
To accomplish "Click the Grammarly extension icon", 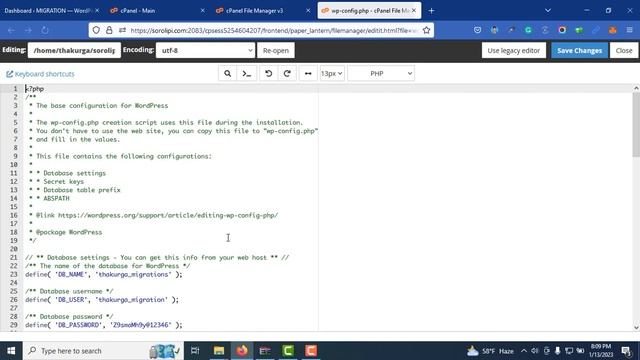I will pos(528,30).
